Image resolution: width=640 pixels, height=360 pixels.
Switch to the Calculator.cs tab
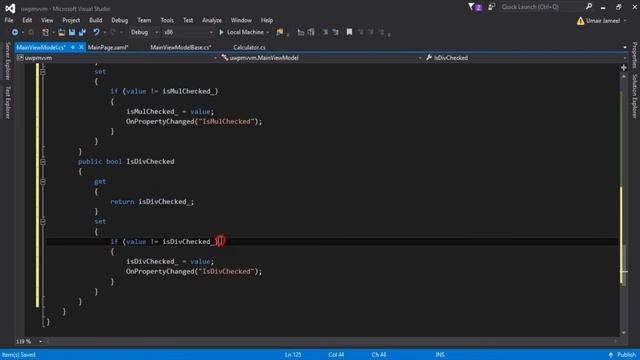point(249,47)
